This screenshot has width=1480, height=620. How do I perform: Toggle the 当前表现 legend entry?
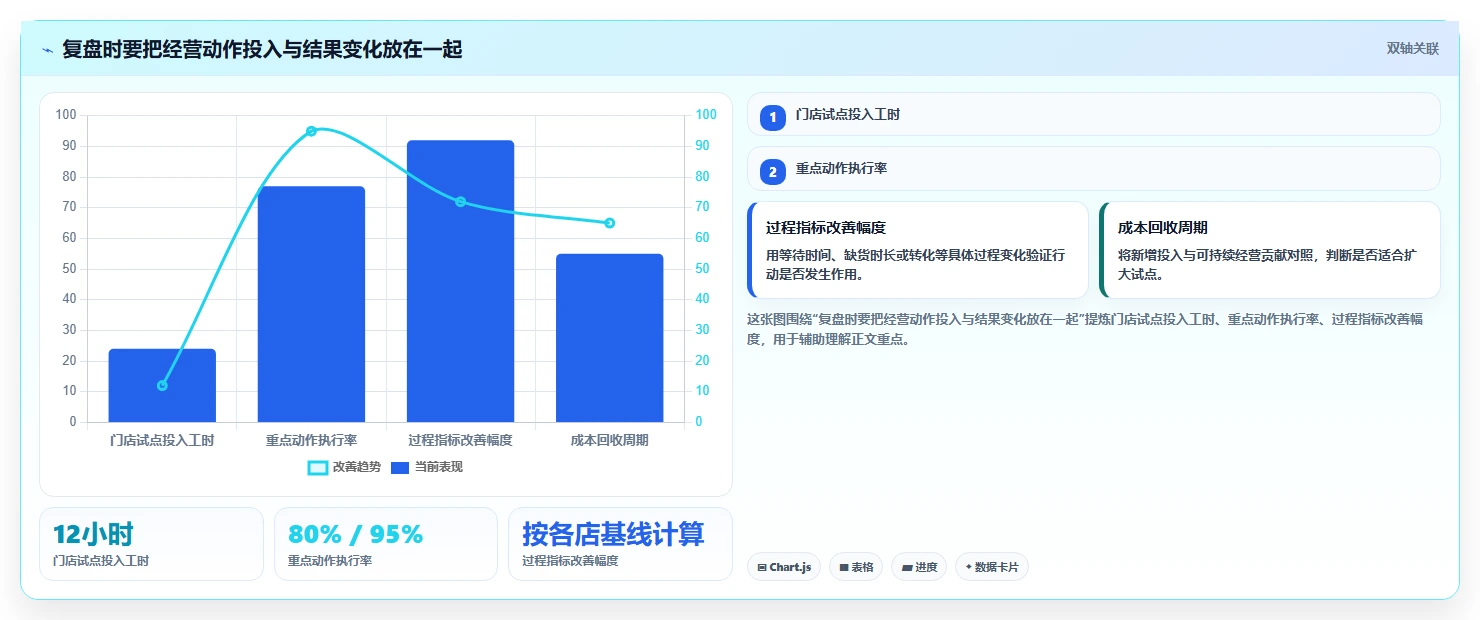tap(427, 467)
